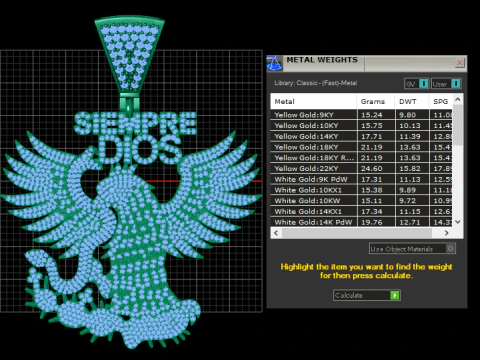Click the scroll right arrow of metal list
The height and width of the screenshot is (360, 480).
pos(446,233)
